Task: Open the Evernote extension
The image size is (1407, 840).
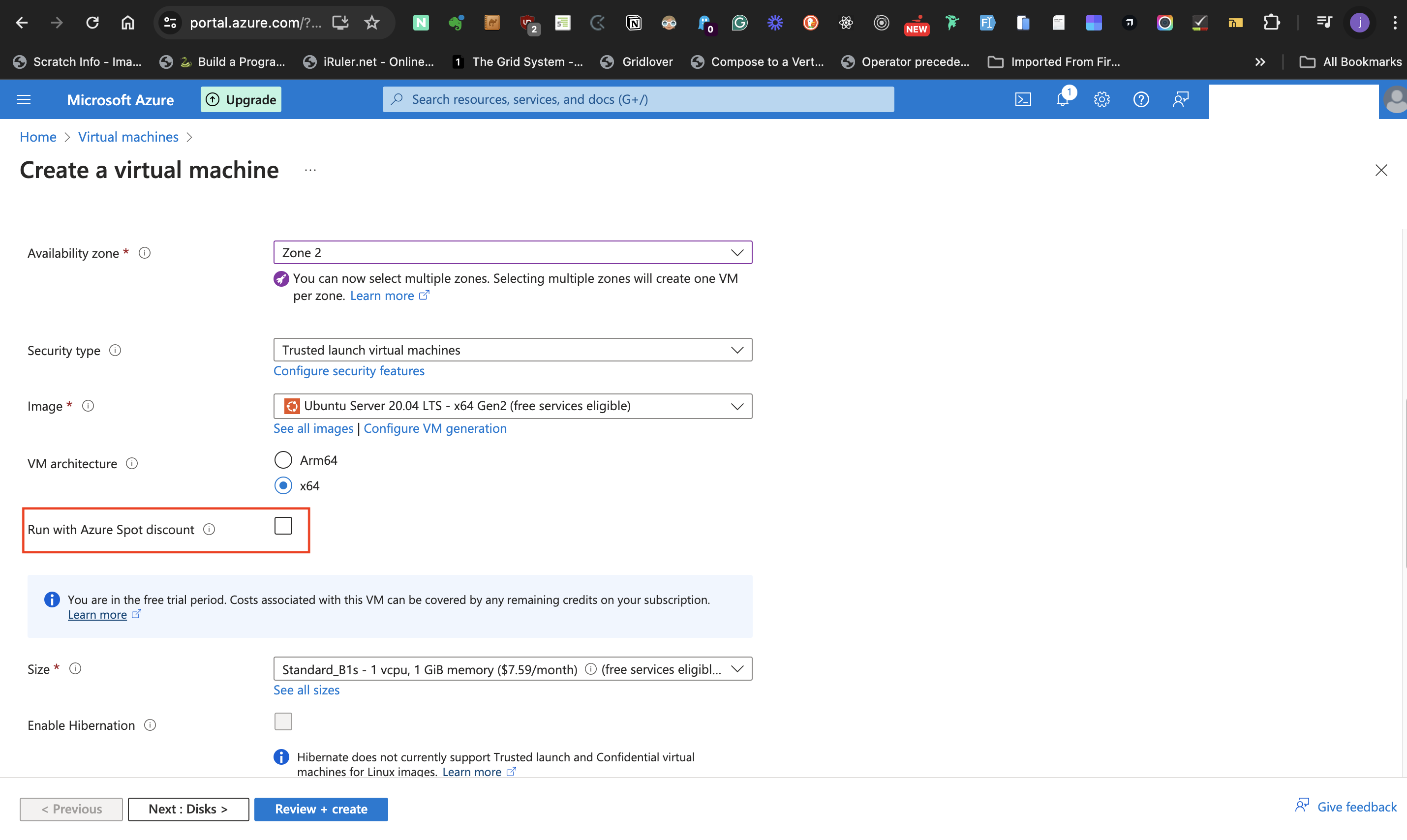Action: 457,23
